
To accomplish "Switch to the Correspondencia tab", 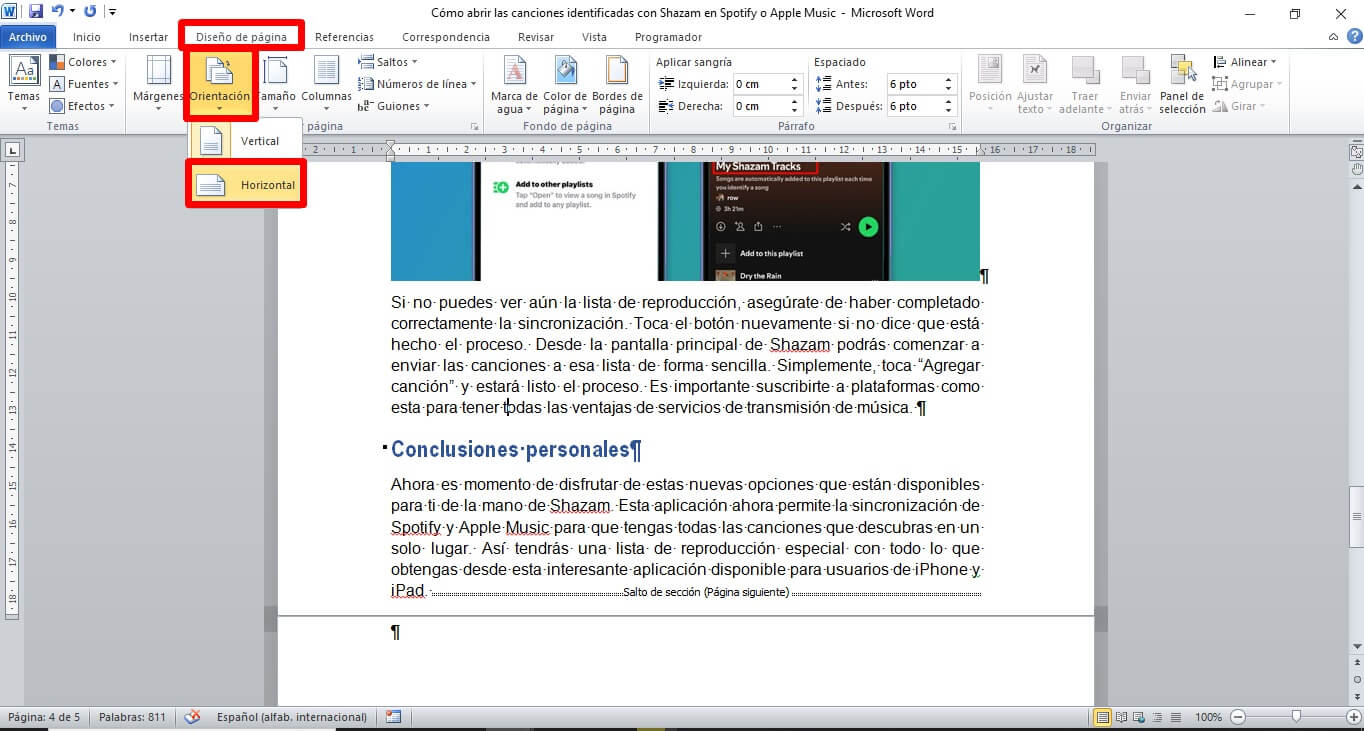I will pyautogui.click(x=446, y=37).
